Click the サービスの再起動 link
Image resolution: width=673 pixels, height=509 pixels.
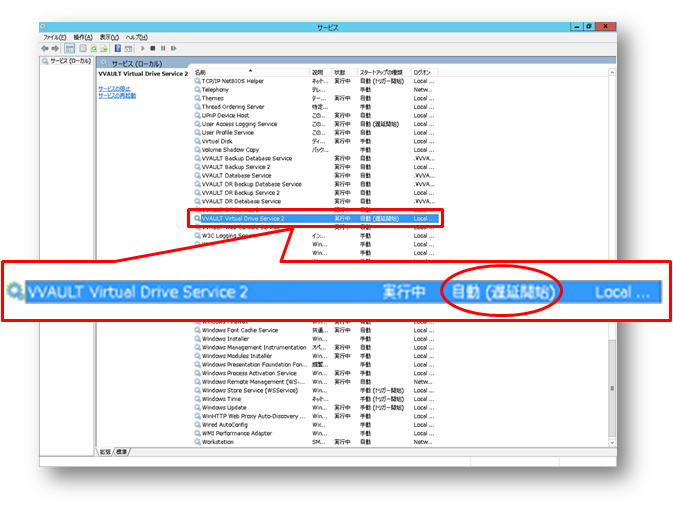coord(117,96)
